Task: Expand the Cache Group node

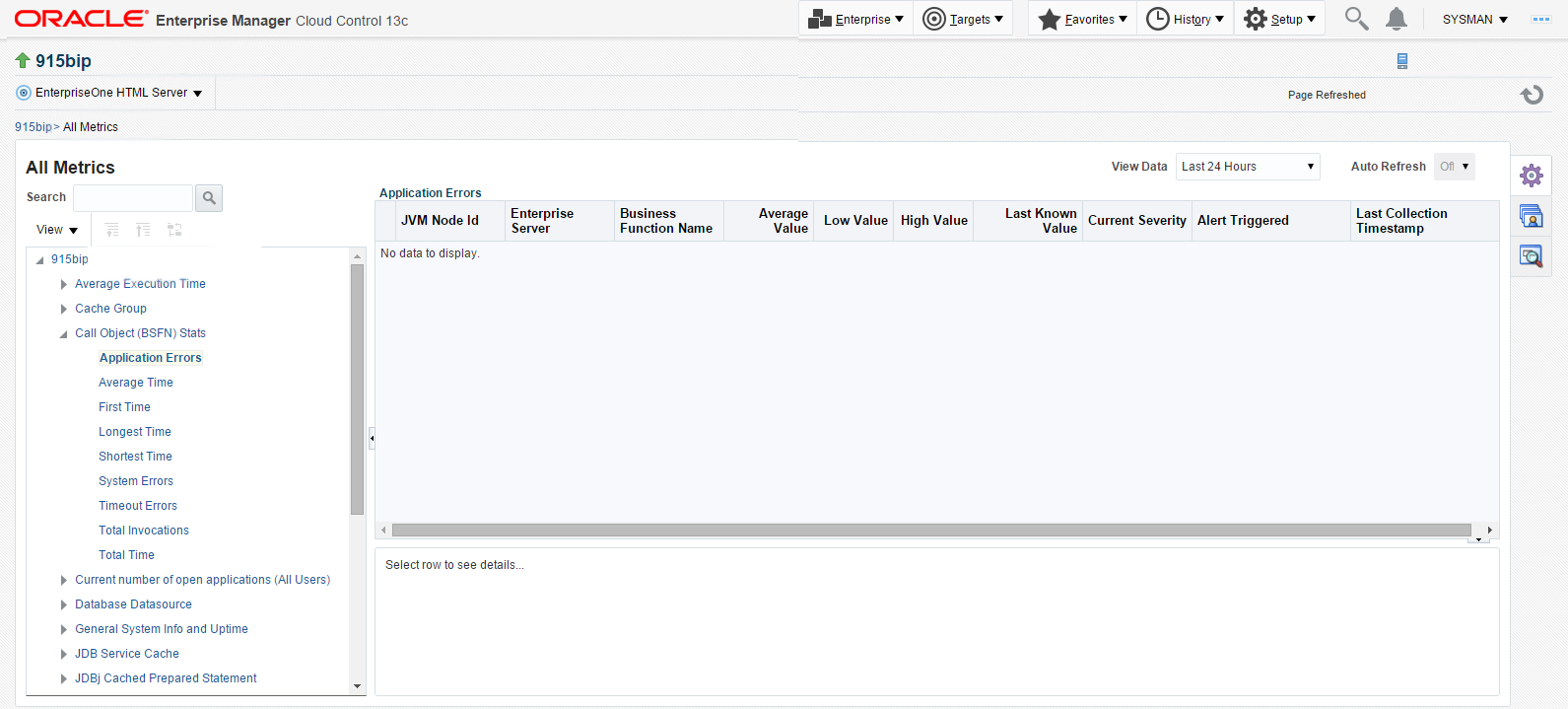Action: 64,309
